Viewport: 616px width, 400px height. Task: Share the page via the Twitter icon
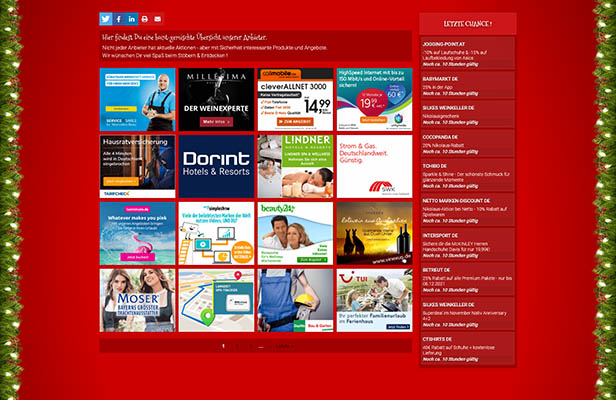105,19
